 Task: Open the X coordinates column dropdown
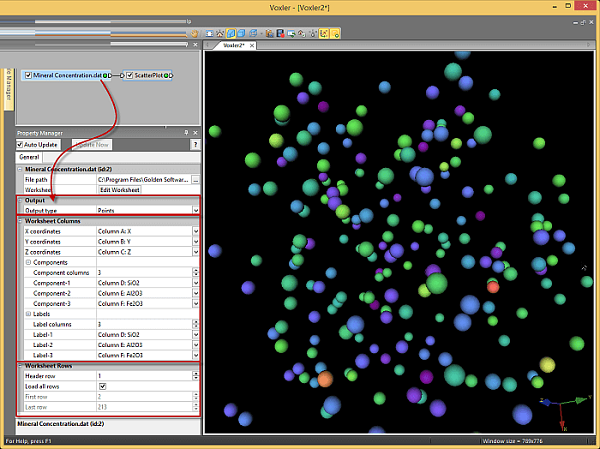coord(196,231)
